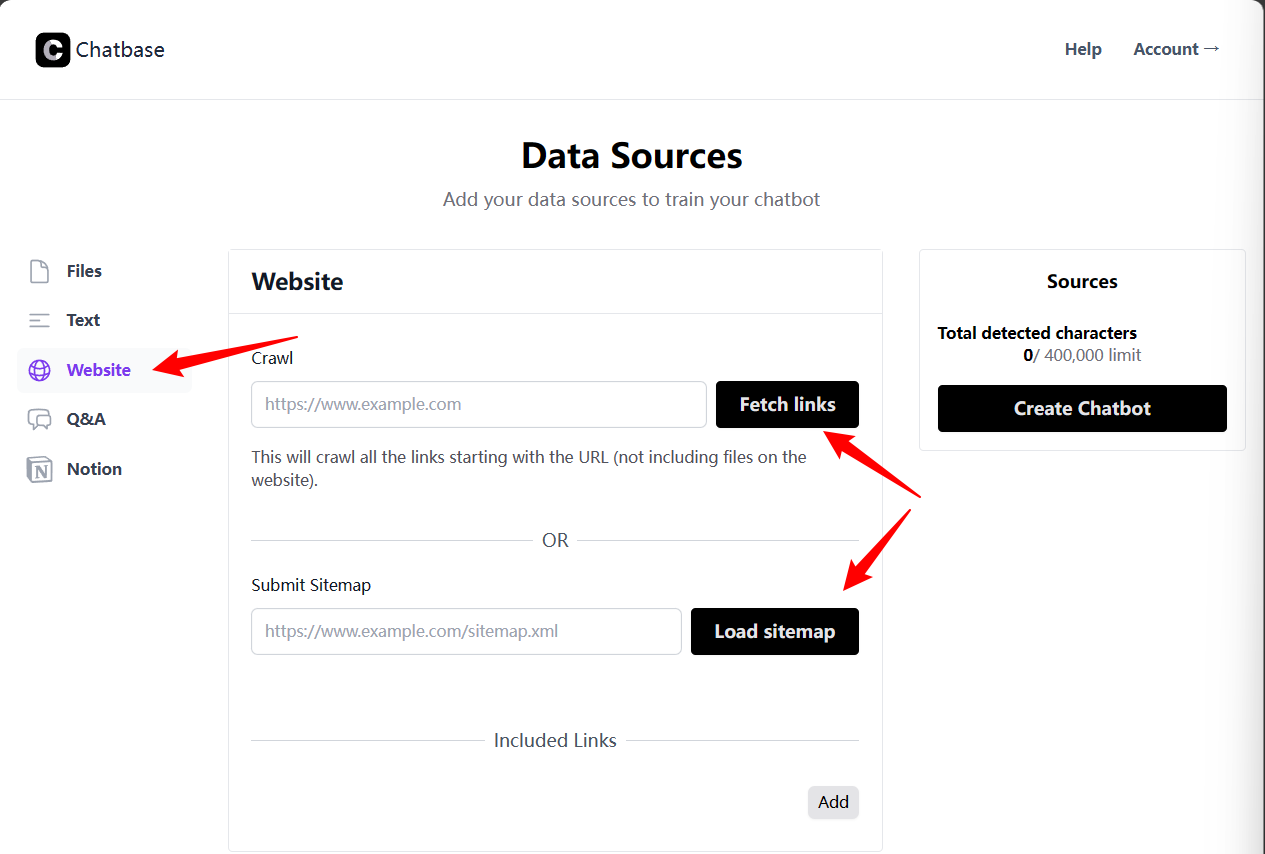Open the Account link
Image resolution: width=1265 pixels, height=854 pixels.
tap(1176, 49)
